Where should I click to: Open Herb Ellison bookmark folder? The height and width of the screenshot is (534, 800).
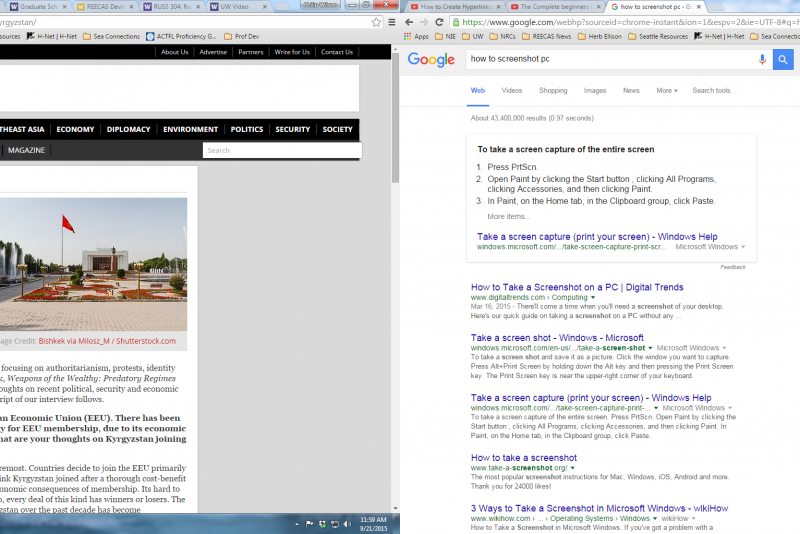600,36
